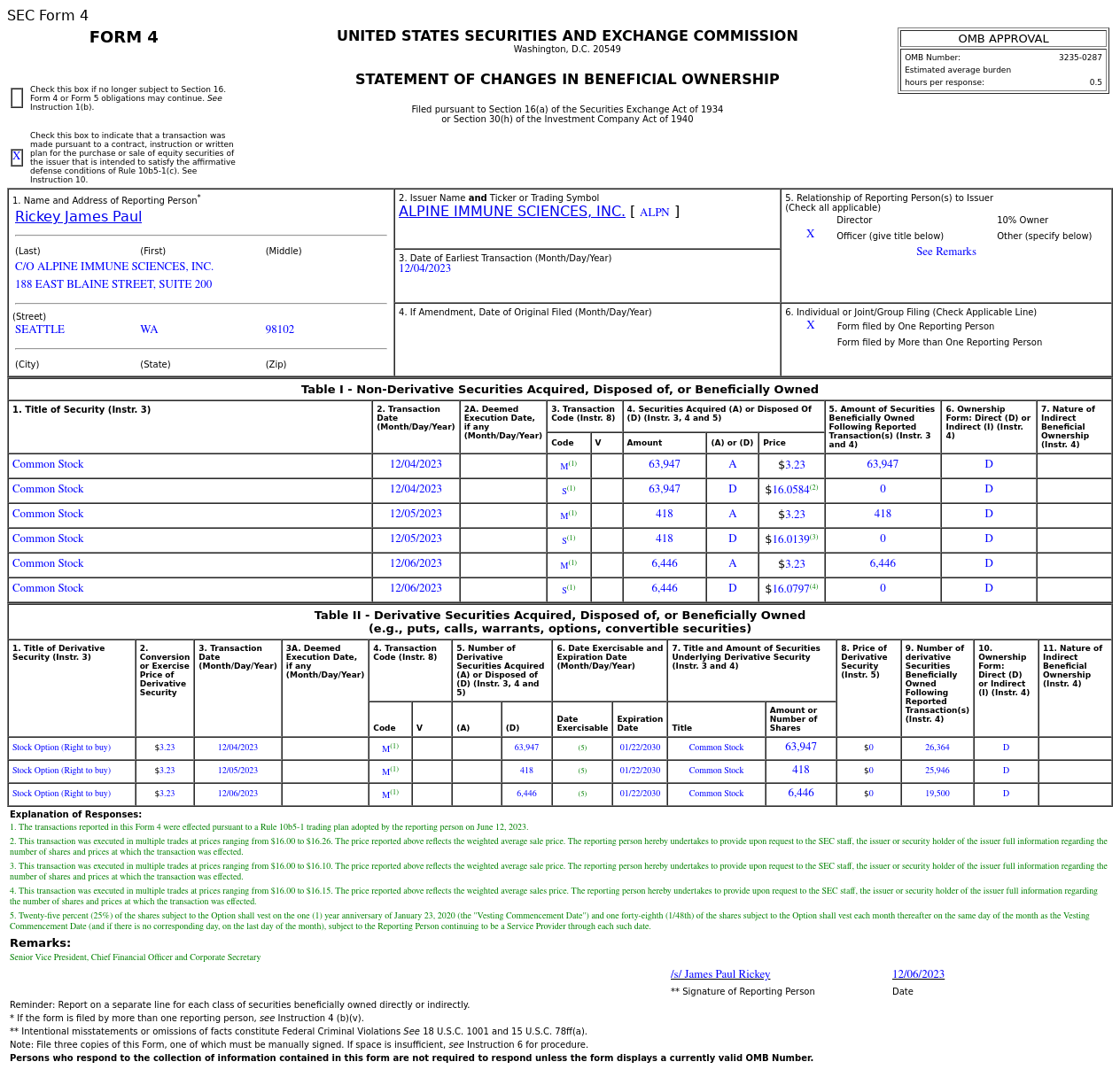Open the /s/ James Paul Rickey signature link
Viewport: 1120px width, 1085px height.
[x=720, y=974]
